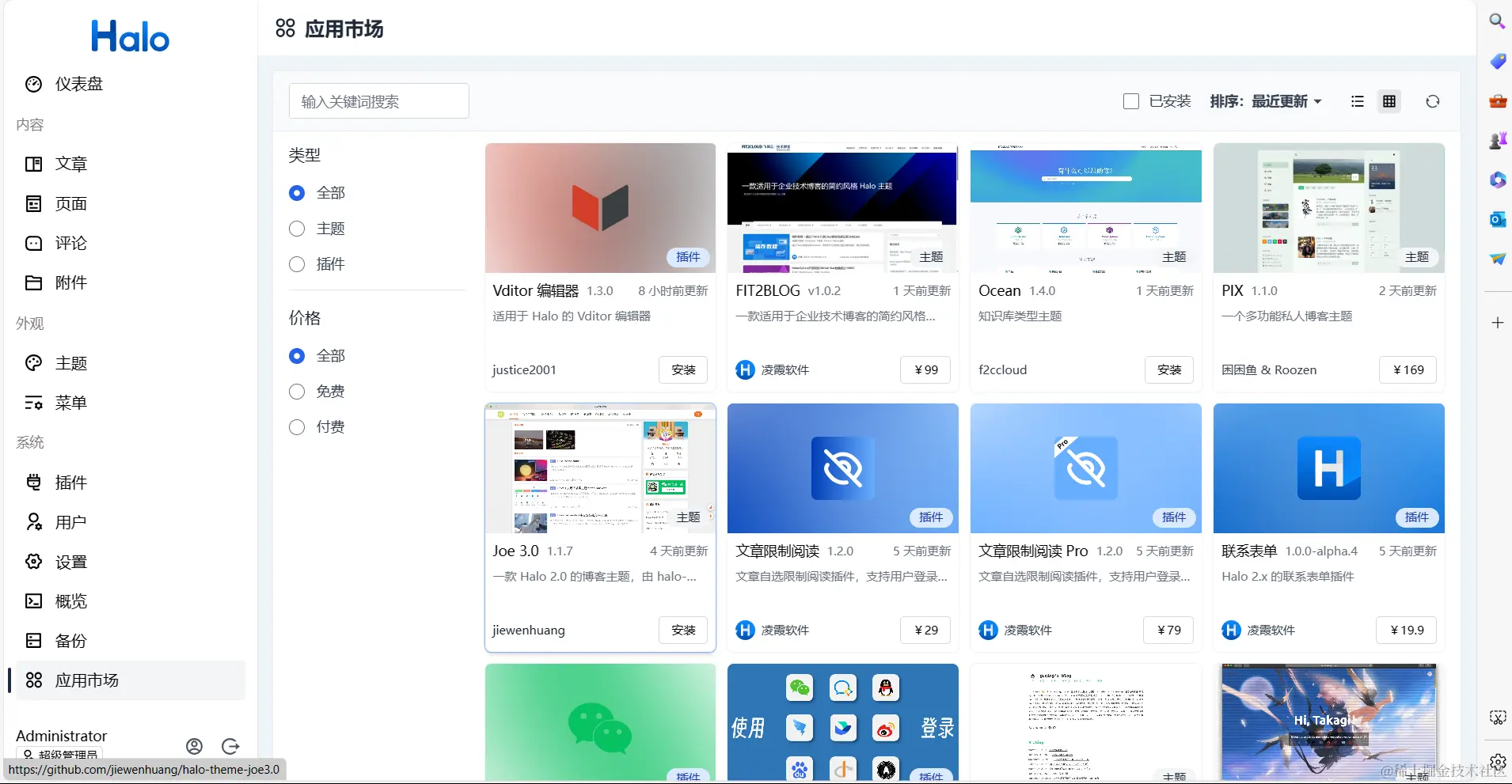Open 设置 in sidebar menu
This screenshot has height=784, width=1512.
point(131,562)
